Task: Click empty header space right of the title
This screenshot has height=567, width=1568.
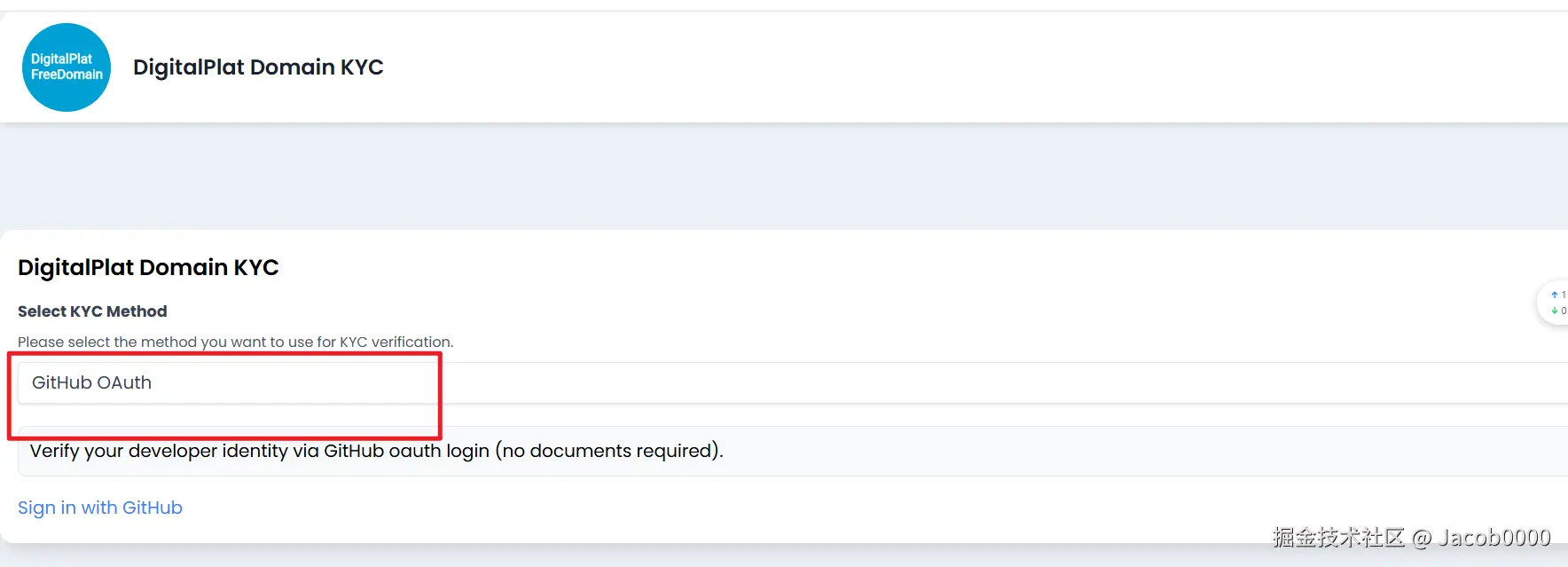Action: click(x=887, y=67)
